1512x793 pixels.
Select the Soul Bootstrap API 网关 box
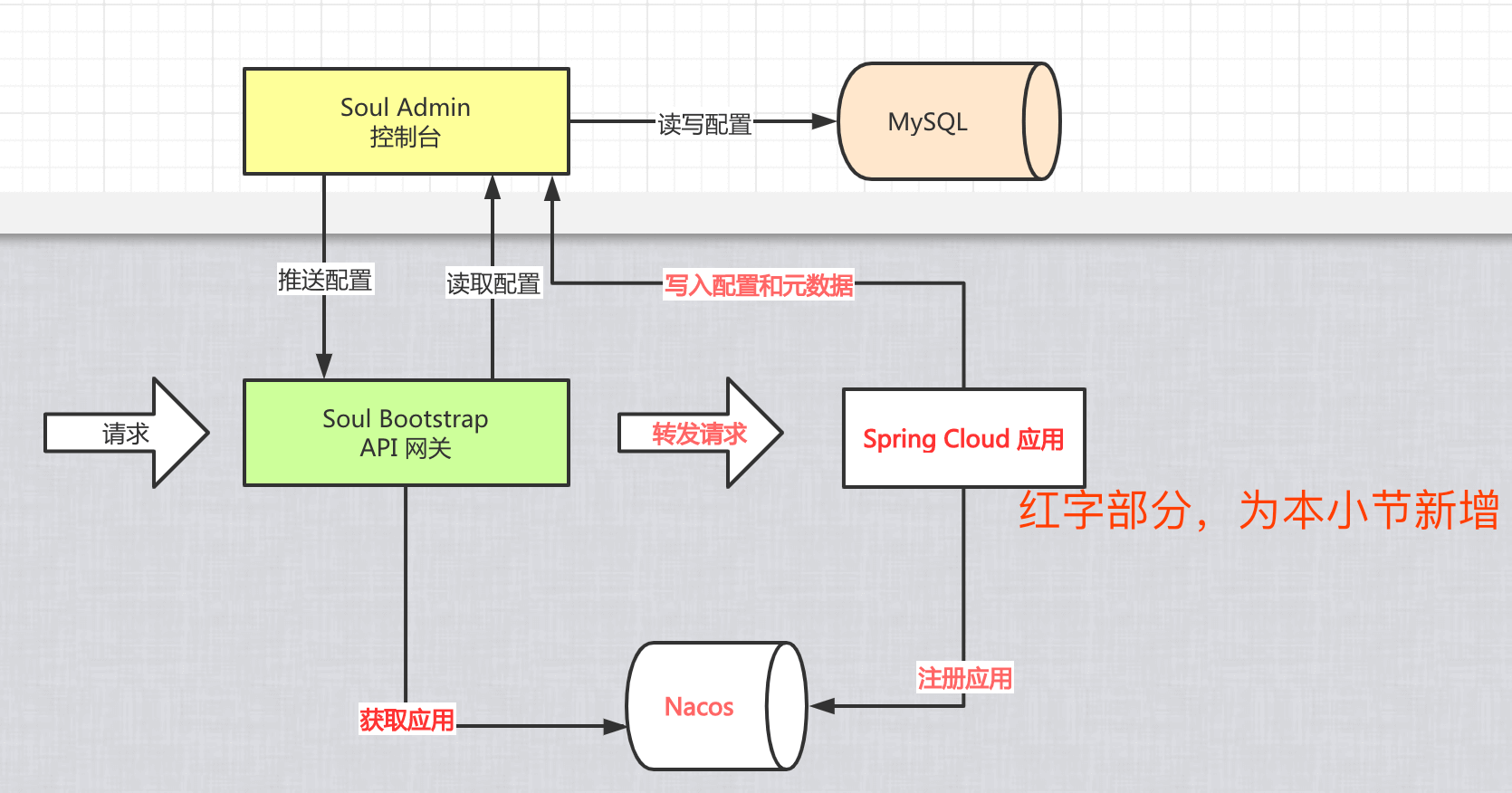click(x=407, y=433)
